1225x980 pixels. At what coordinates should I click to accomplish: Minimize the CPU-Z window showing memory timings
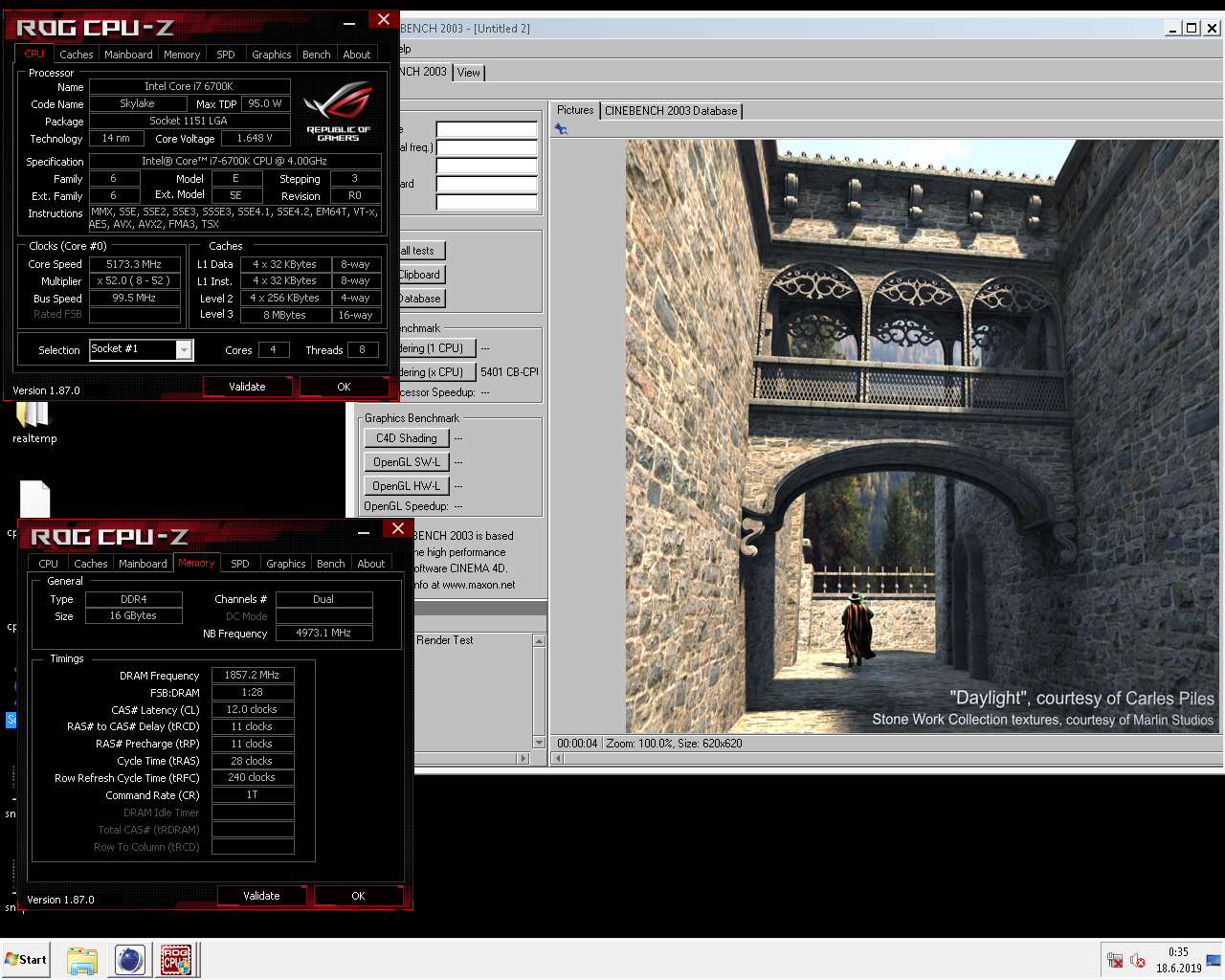pos(364,532)
